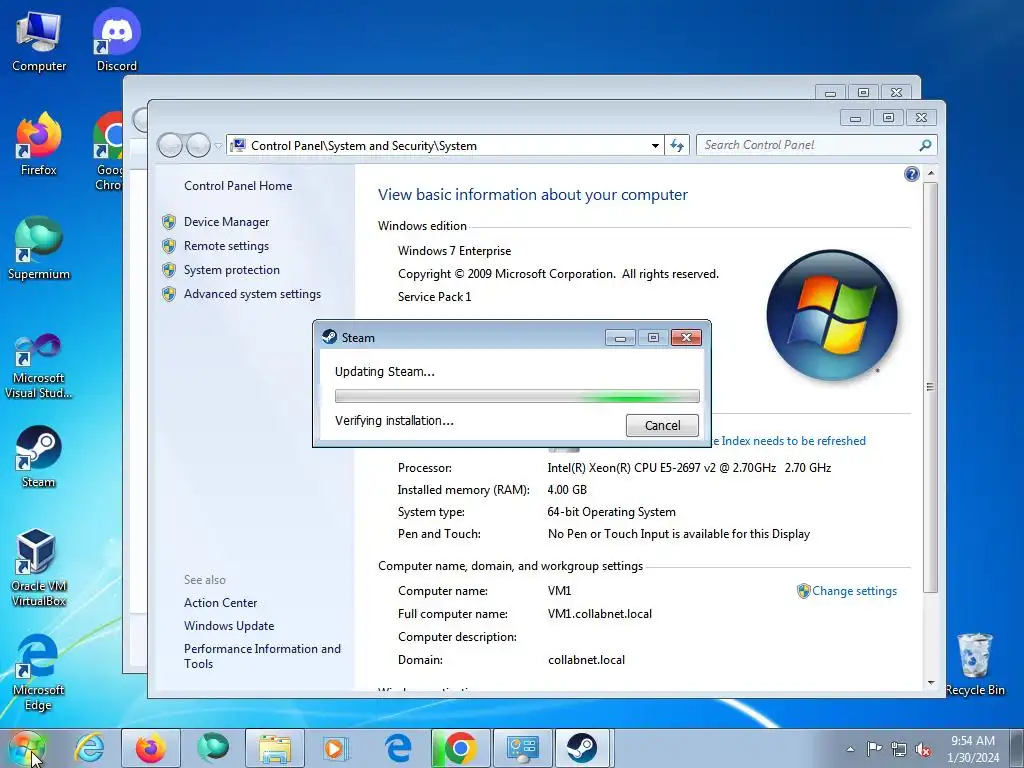Go to Control Panel Home
This screenshot has height=768, width=1024.
point(238,185)
